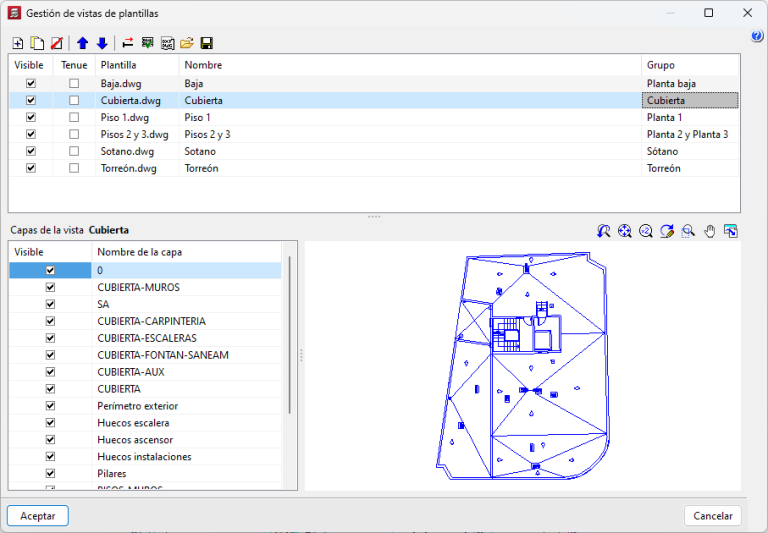Select the Sótano group cell
The height and width of the screenshot is (533, 768).
[x=690, y=151]
